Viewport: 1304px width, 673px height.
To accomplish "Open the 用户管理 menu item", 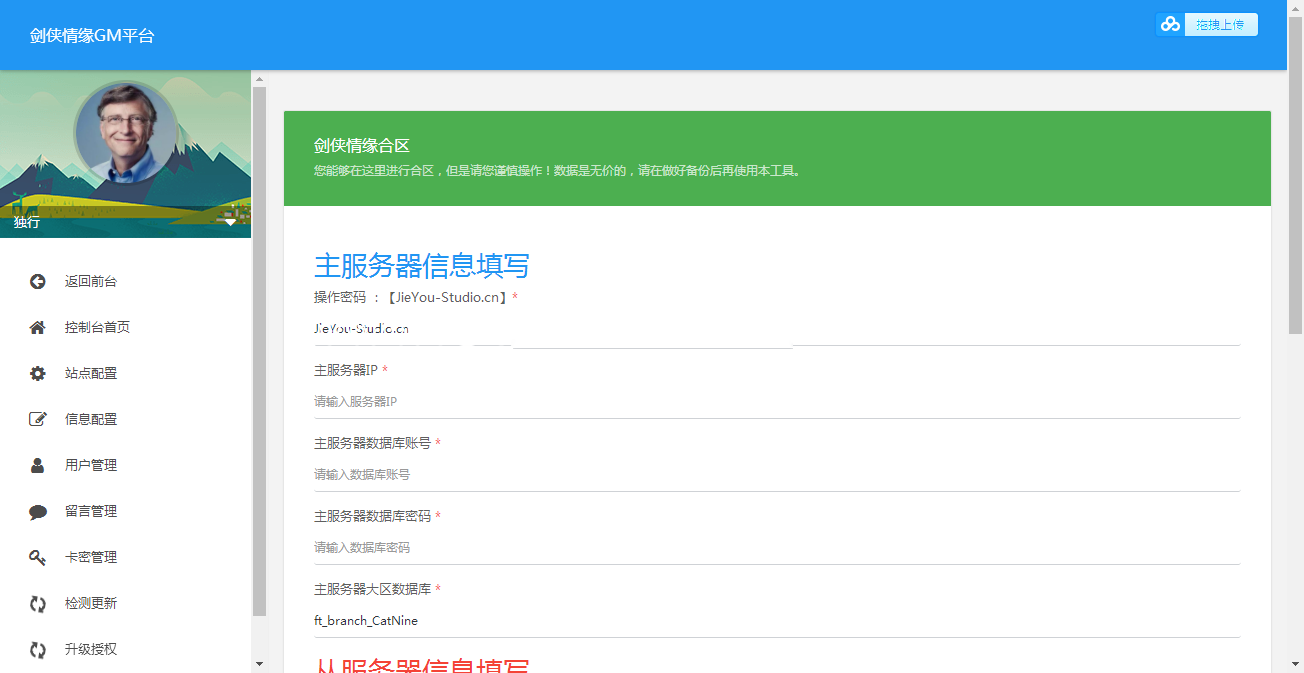I will pyautogui.click(x=91, y=466).
